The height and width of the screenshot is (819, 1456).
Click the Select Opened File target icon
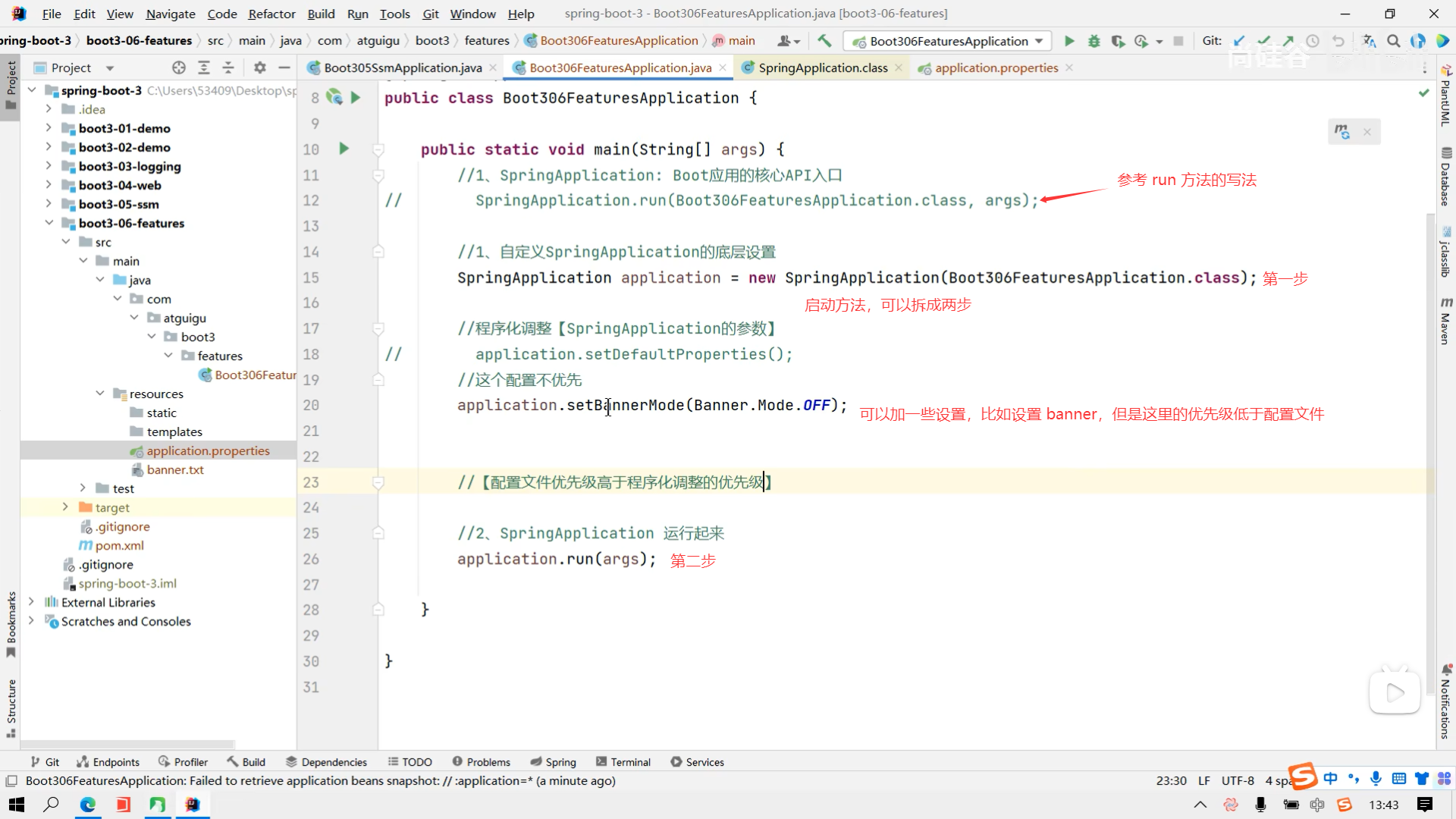click(x=179, y=67)
